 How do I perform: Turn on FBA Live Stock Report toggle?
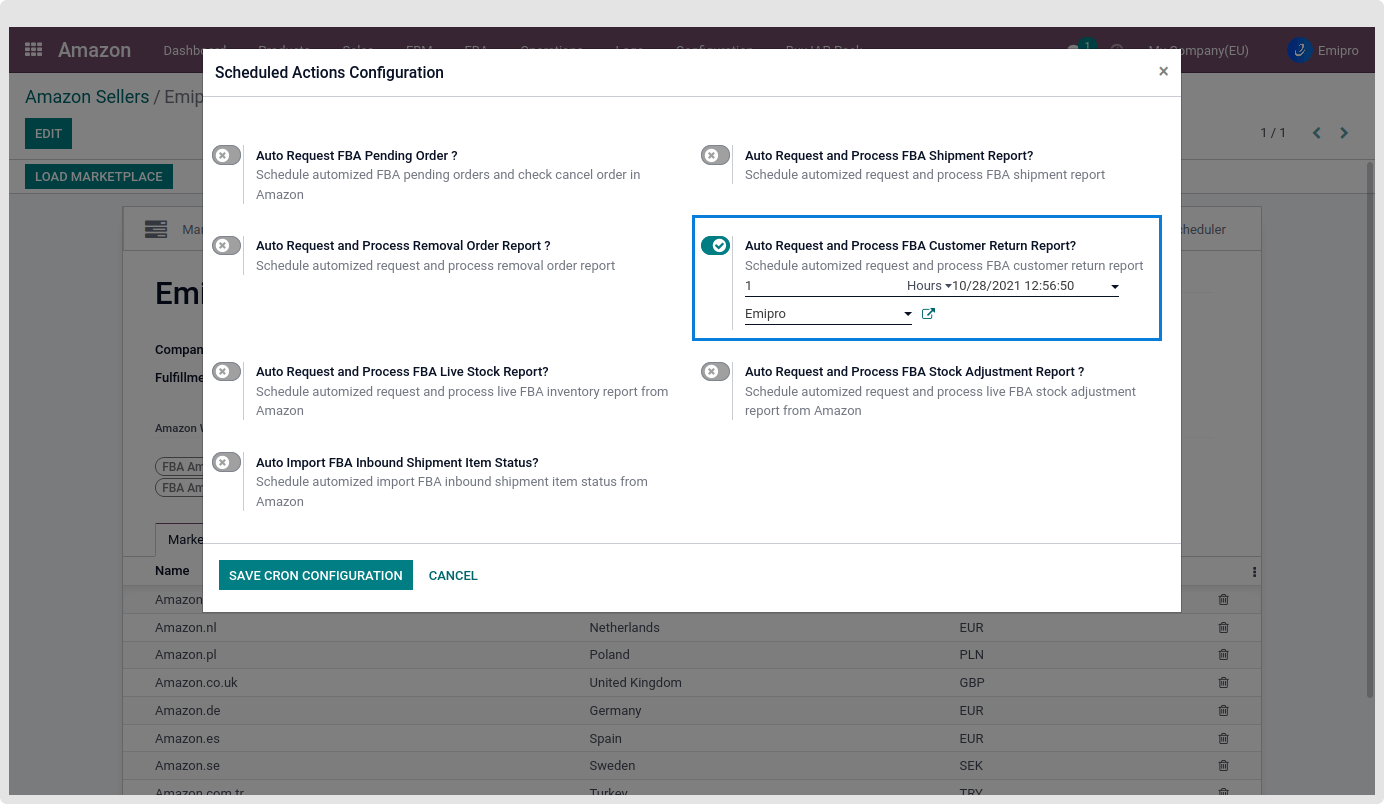coord(227,372)
